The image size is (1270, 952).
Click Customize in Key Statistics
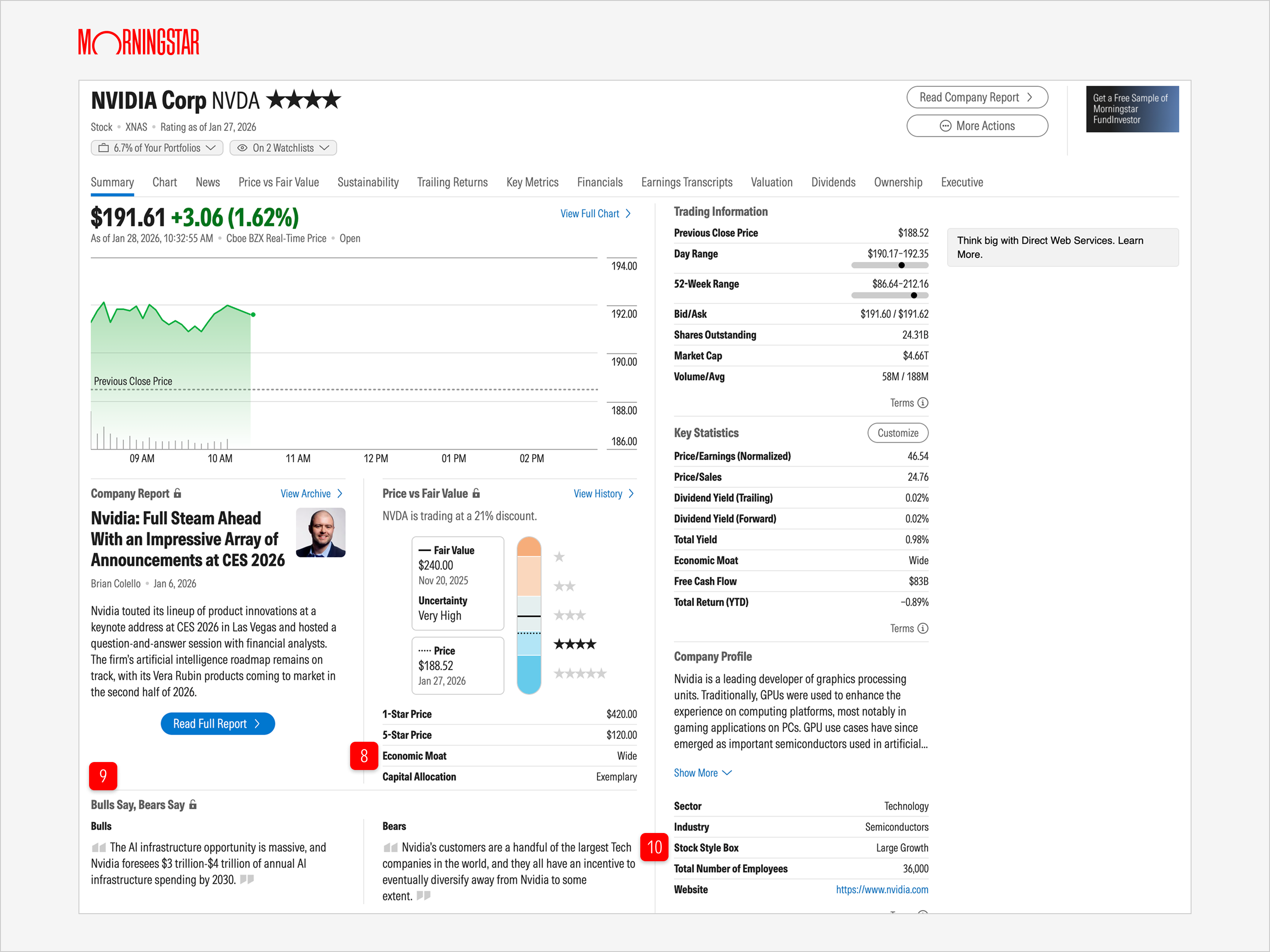[898, 433]
